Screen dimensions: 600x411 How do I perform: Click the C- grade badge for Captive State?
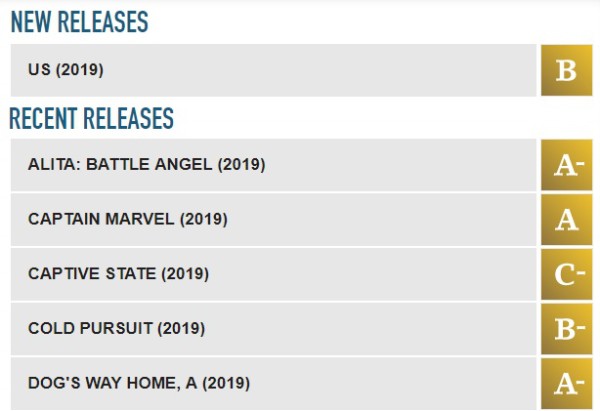click(566, 273)
